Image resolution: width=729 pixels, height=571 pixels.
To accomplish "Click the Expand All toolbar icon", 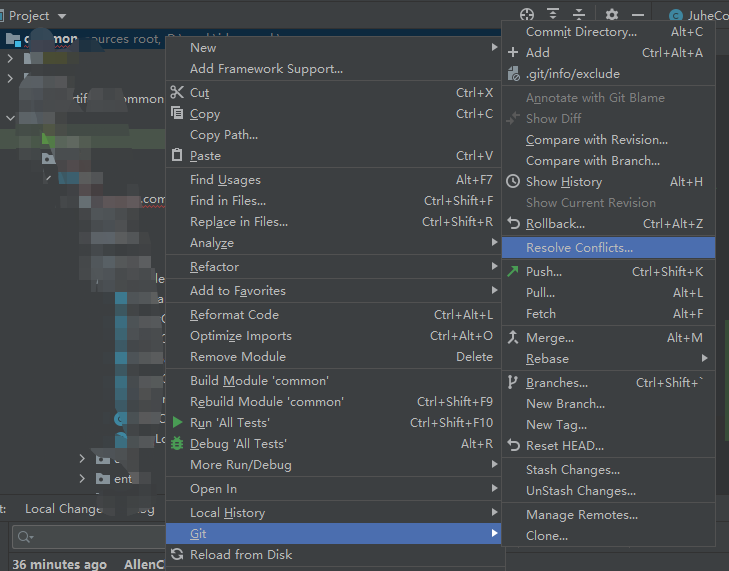I will (553, 14).
